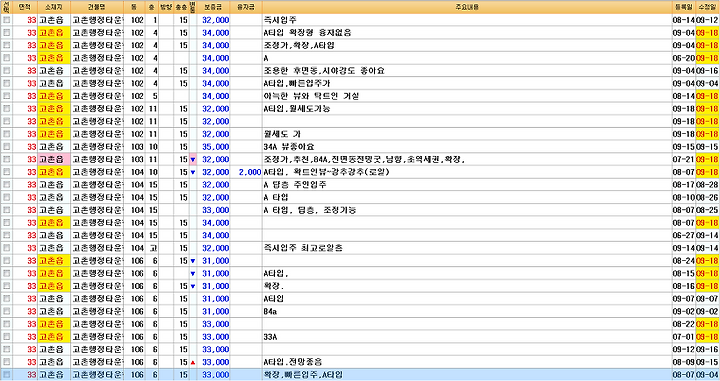Check the box for 즉시입주 최고로얄층 row
The height and width of the screenshot is (381, 720).
(6, 248)
